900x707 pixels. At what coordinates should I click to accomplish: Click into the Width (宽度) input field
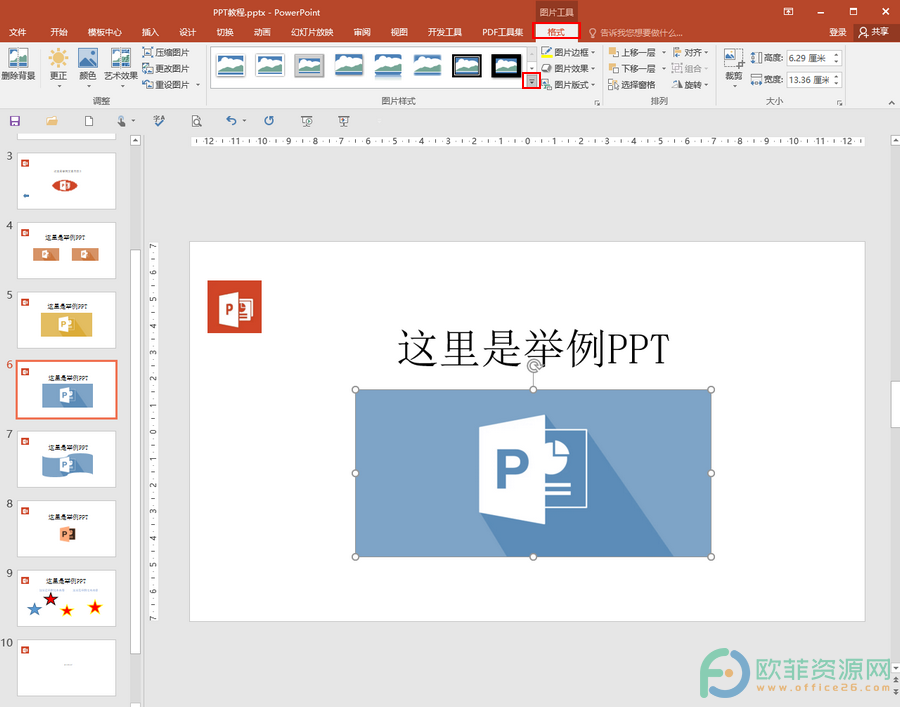point(808,80)
